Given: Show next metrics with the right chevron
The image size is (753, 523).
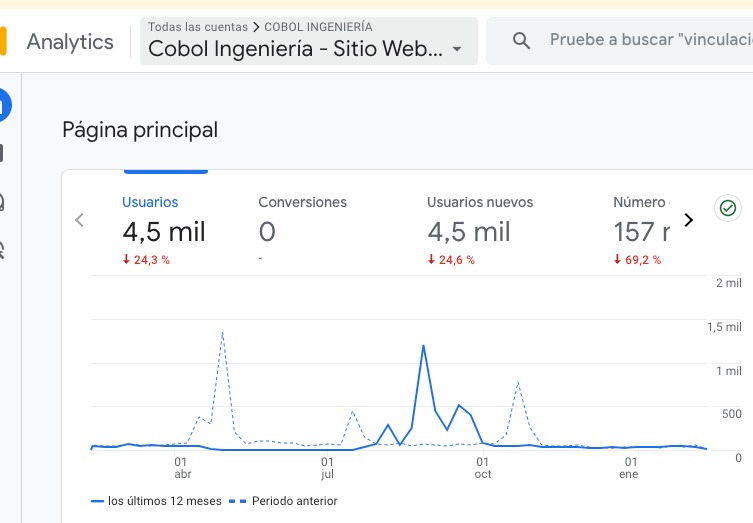Looking at the screenshot, I should point(688,220).
